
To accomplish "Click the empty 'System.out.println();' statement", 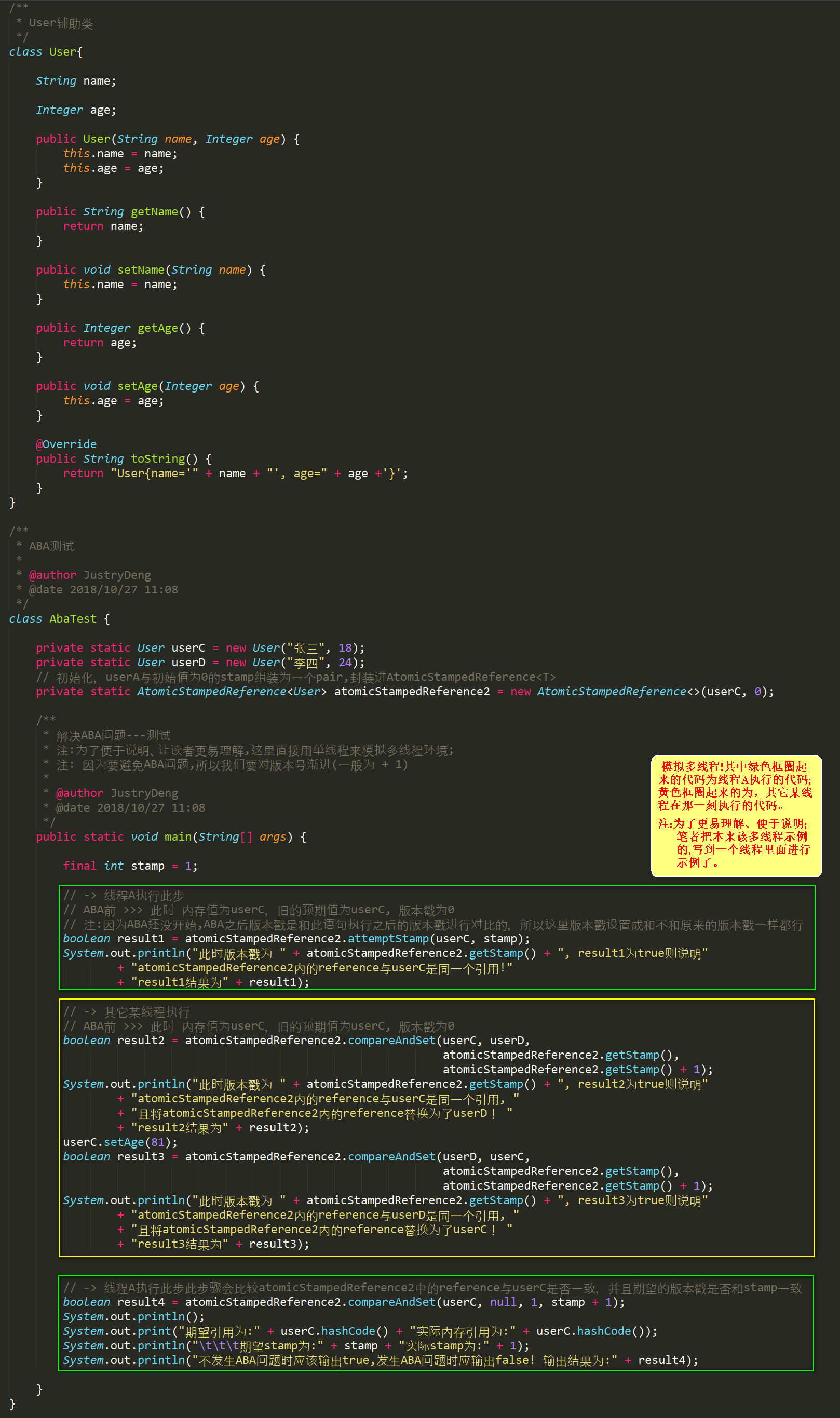I will tap(133, 1317).
